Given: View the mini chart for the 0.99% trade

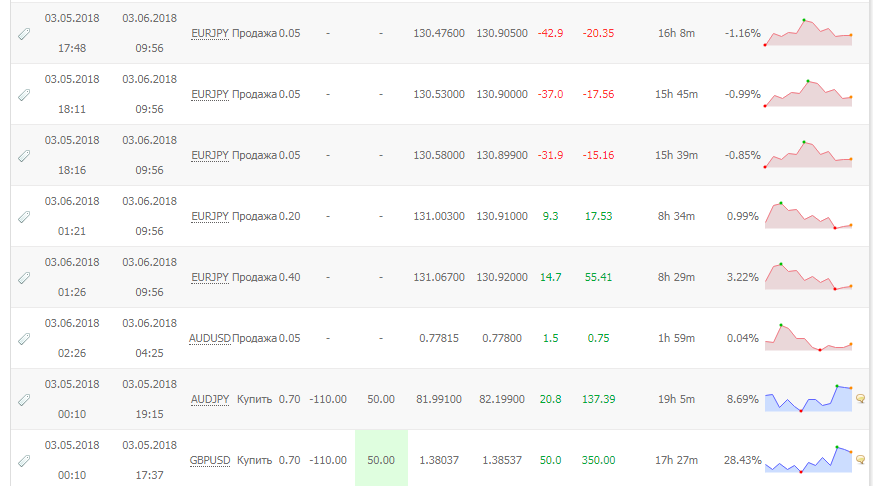Looking at the screenshot, I should click(x=808, y=216).
